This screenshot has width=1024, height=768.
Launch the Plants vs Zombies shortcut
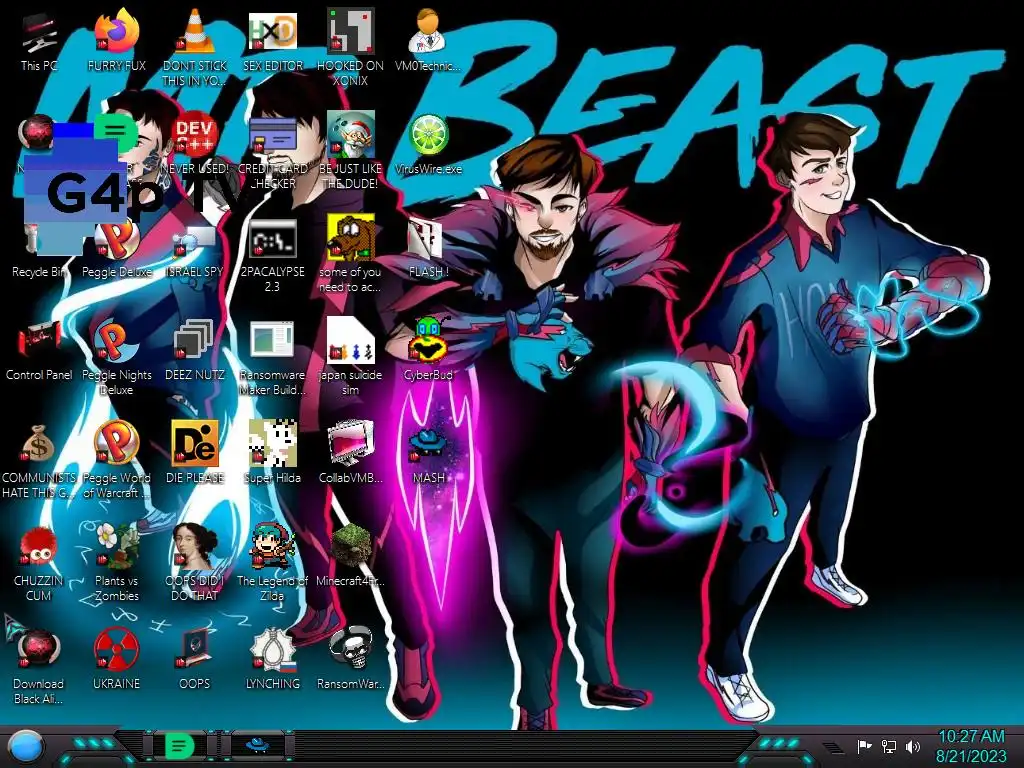117,563
